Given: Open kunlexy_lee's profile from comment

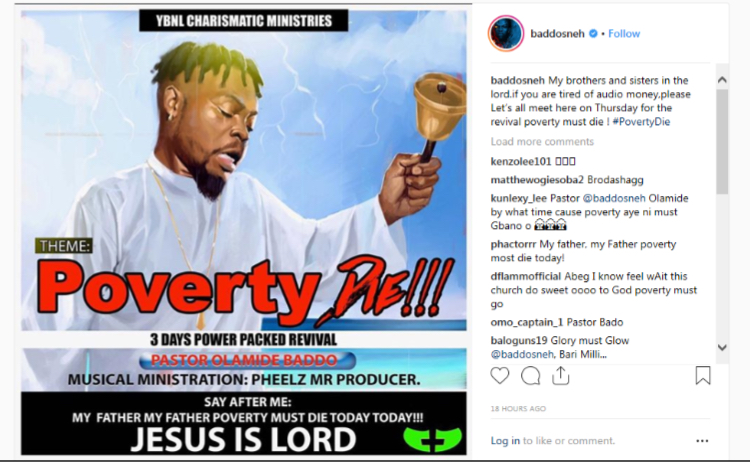Looking at the screenshot, I should (x=519, y=198).
